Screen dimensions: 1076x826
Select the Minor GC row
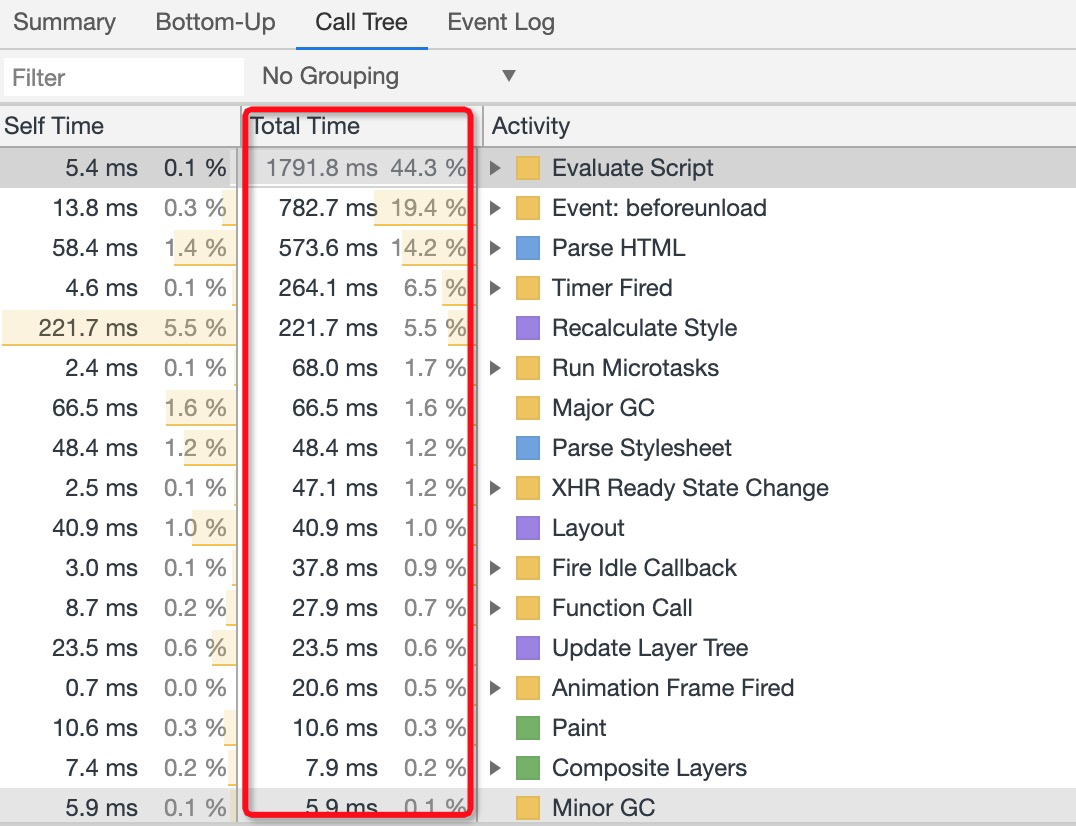click(603, 808)
